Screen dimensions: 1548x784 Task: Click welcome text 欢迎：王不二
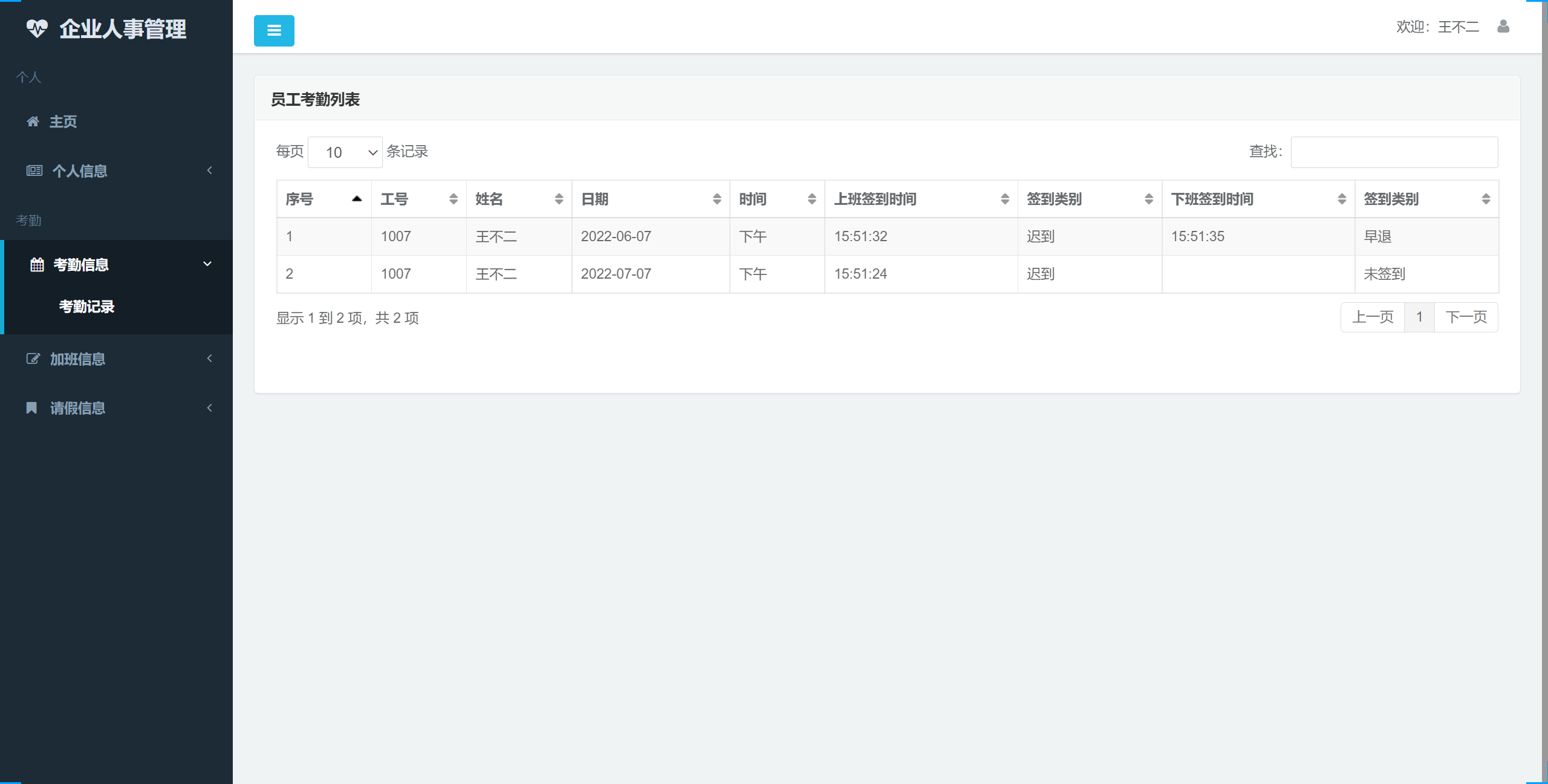tap(1438, 27)
